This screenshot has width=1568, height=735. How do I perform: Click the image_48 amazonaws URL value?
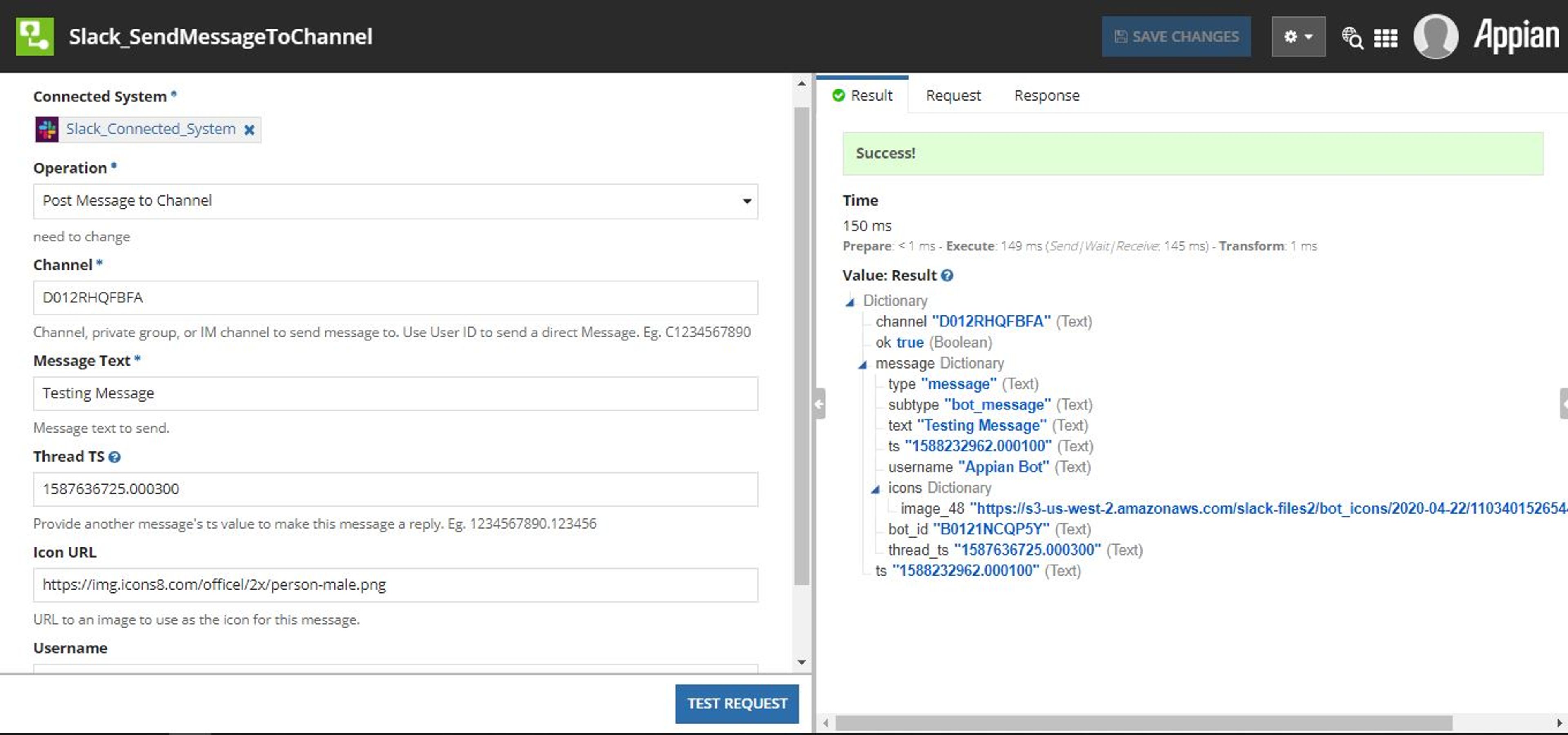1268,509
